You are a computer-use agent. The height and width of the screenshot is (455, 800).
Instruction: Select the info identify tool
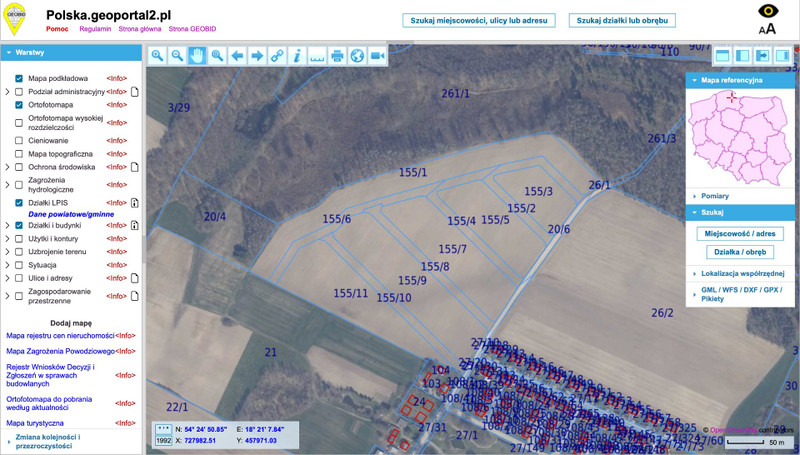click(297, 56)
